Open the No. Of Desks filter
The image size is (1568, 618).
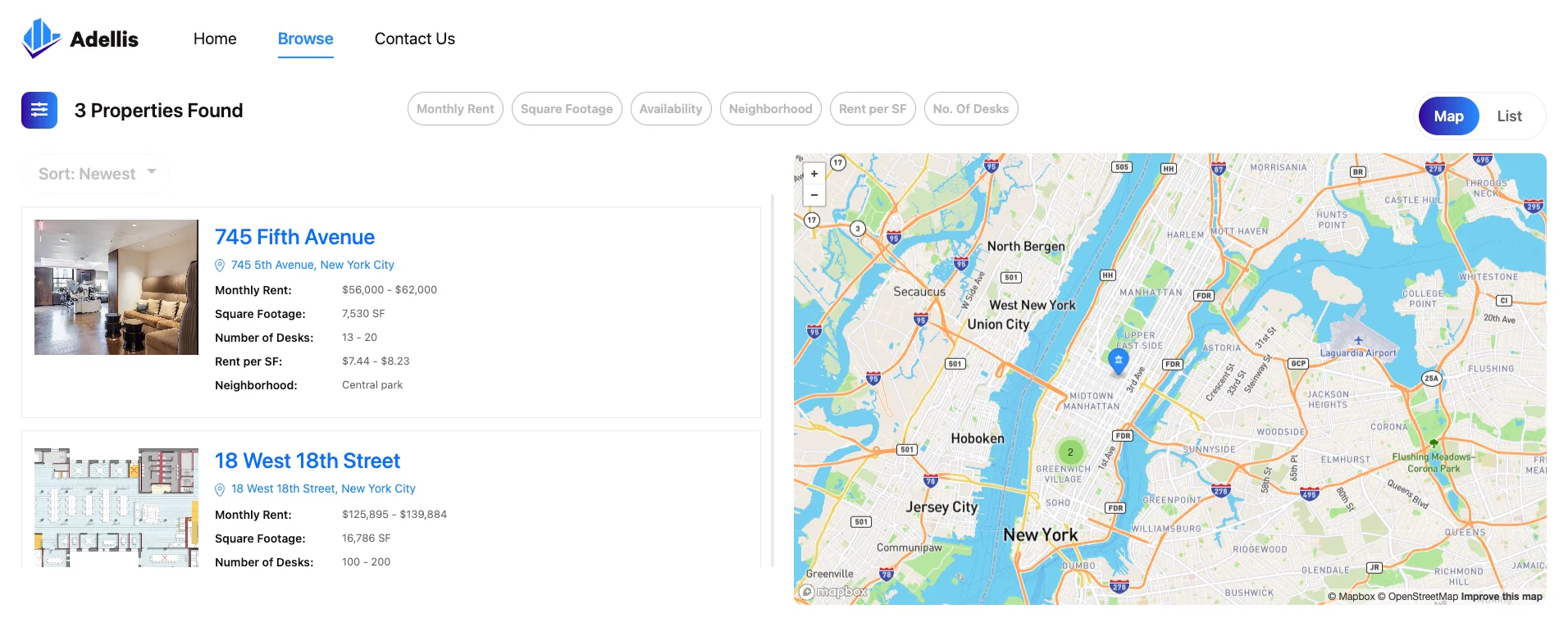(x=971, y=109)
